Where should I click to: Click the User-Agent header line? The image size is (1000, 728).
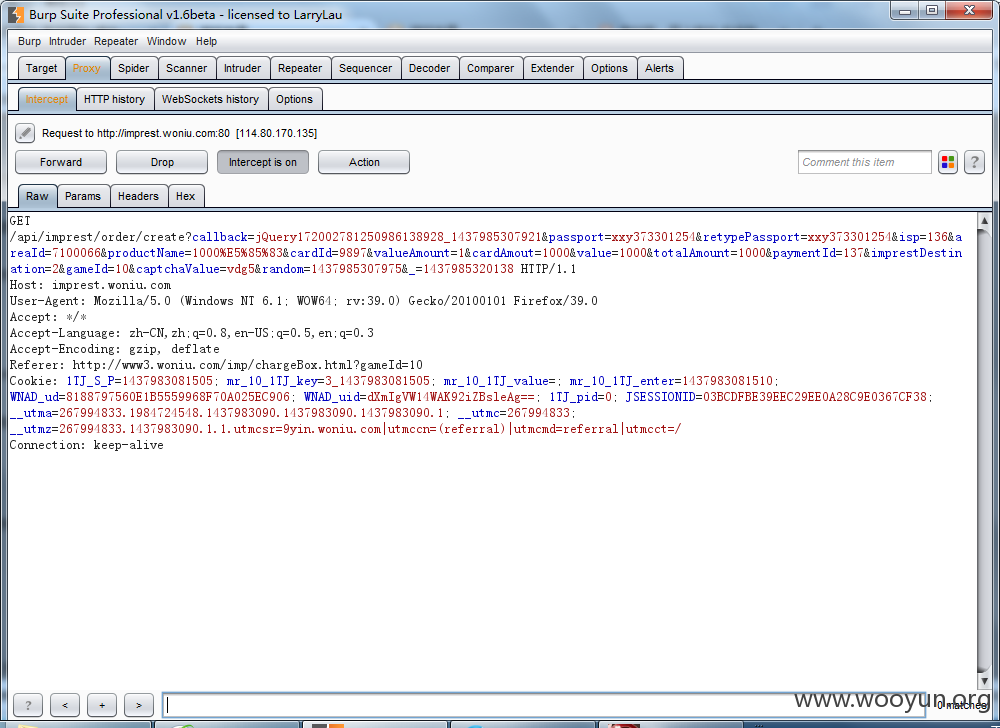pyautogui.click(x=304, y=301)
